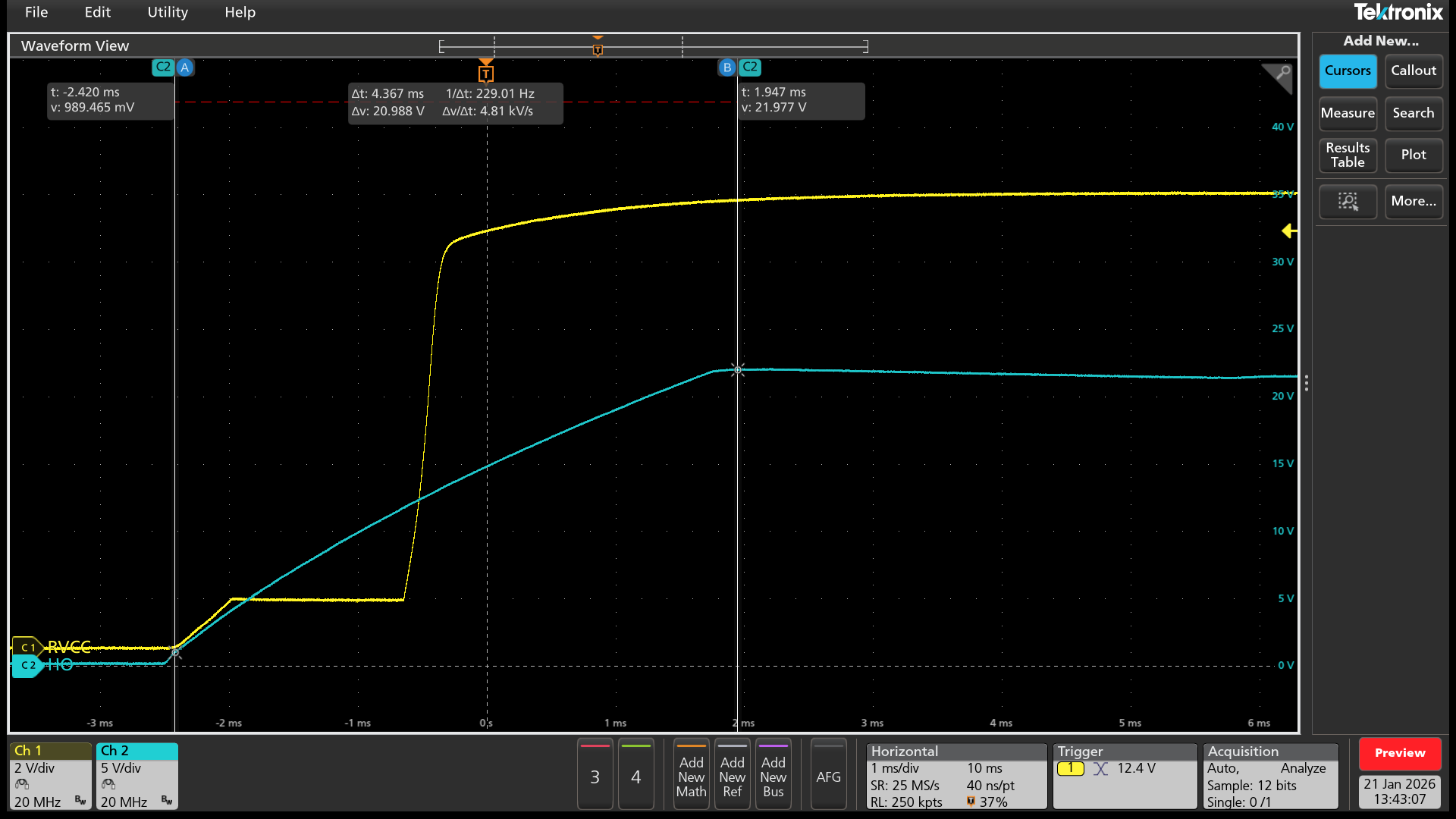Viewport: 1456px width, 819px height.
Task: Add New Ref waveform
Action: tap(733, 776)
